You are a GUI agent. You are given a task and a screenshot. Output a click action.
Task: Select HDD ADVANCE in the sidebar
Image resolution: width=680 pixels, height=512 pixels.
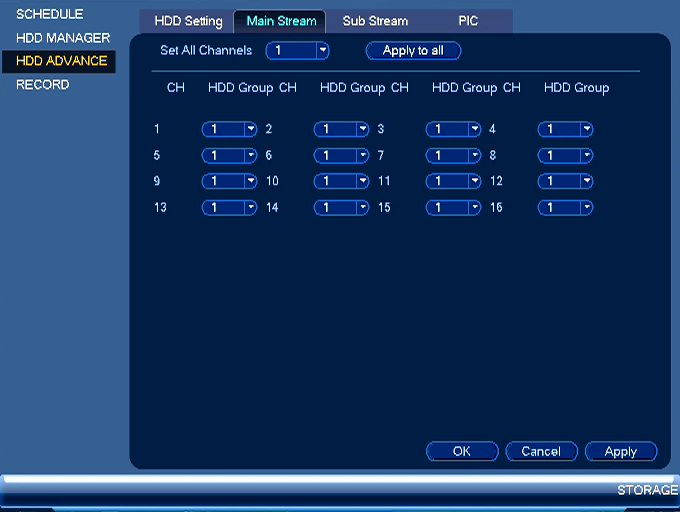click(59, 61)
